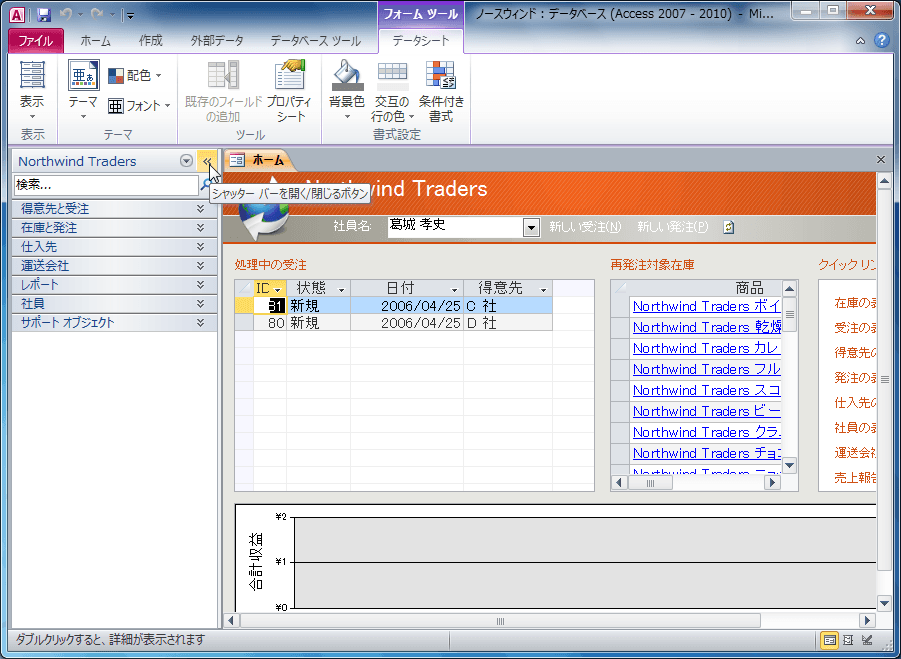Screen dimensions: 901x659
Task: Open Northwind Traders 乾燥 product link
Action: tap(706, 327)
